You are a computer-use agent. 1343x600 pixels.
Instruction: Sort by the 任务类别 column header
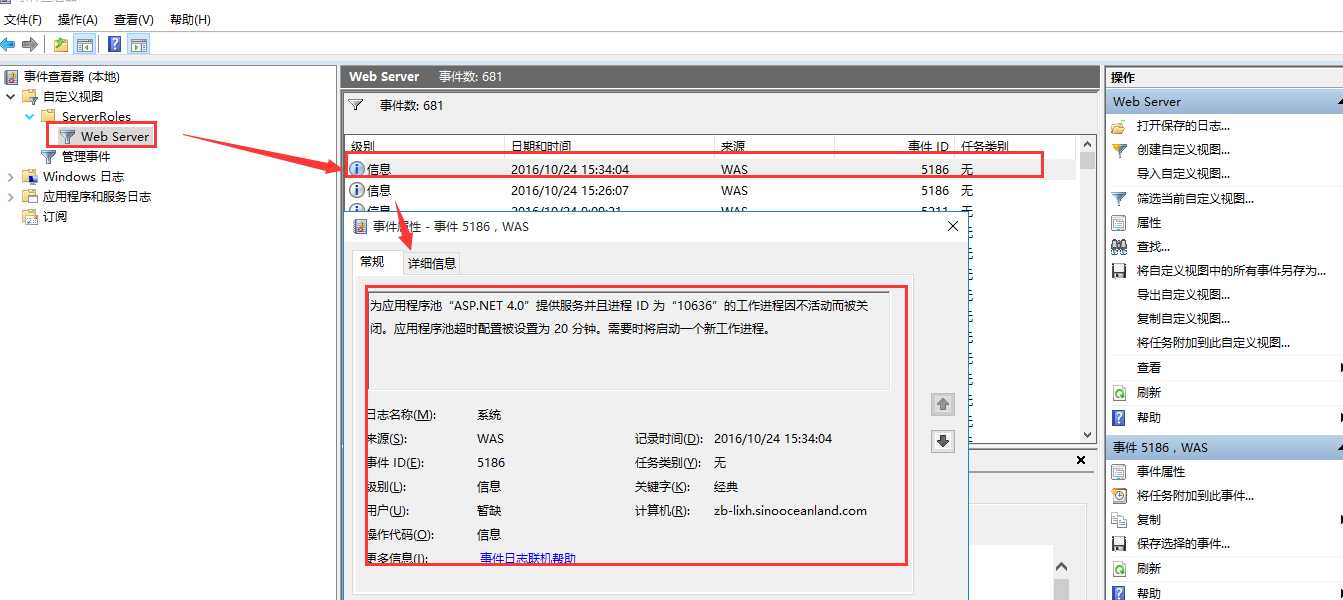[1014, 146]
